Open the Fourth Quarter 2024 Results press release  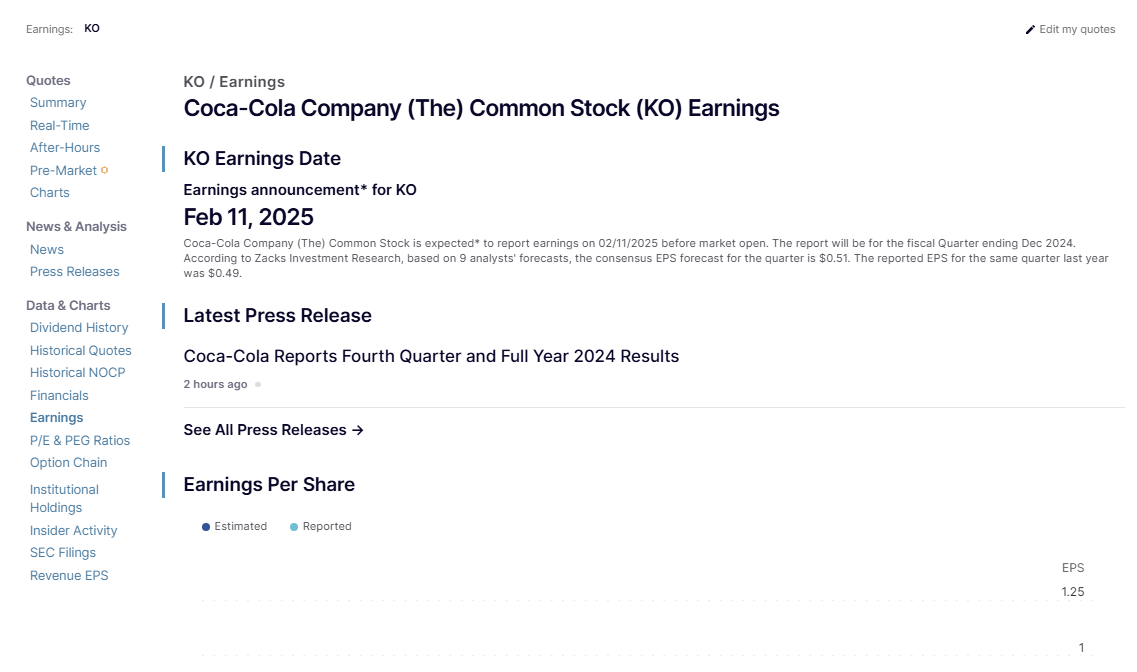pos(431,356)
